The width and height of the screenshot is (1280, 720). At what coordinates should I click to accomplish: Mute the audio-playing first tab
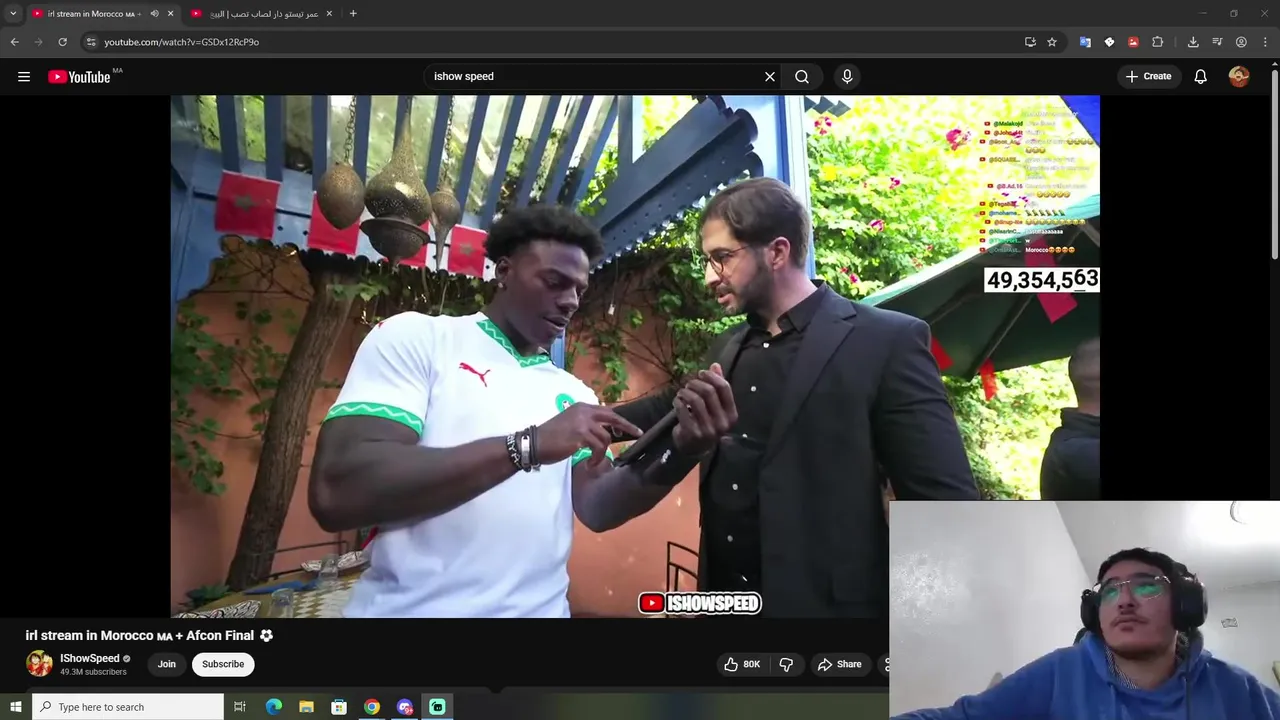[155, 13]
